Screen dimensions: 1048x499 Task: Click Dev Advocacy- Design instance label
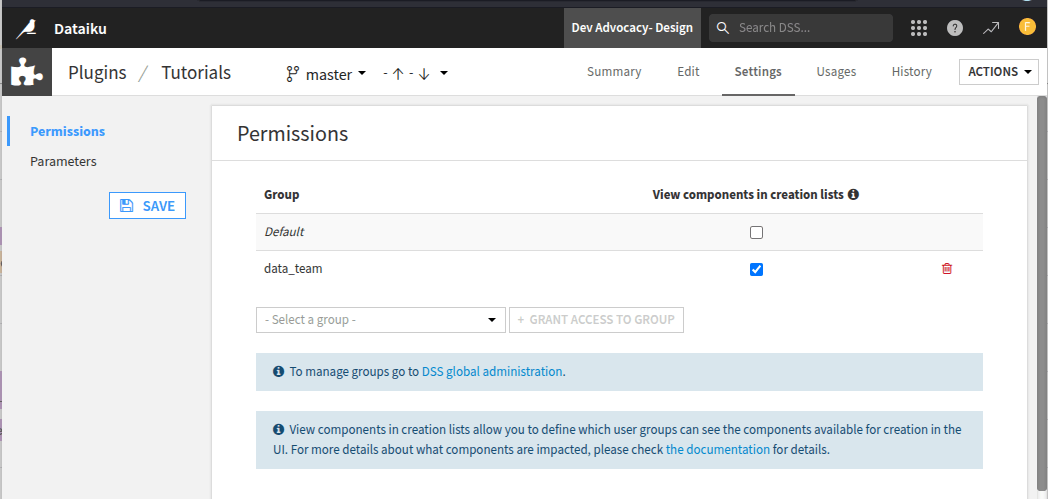[x=632, y=28]
